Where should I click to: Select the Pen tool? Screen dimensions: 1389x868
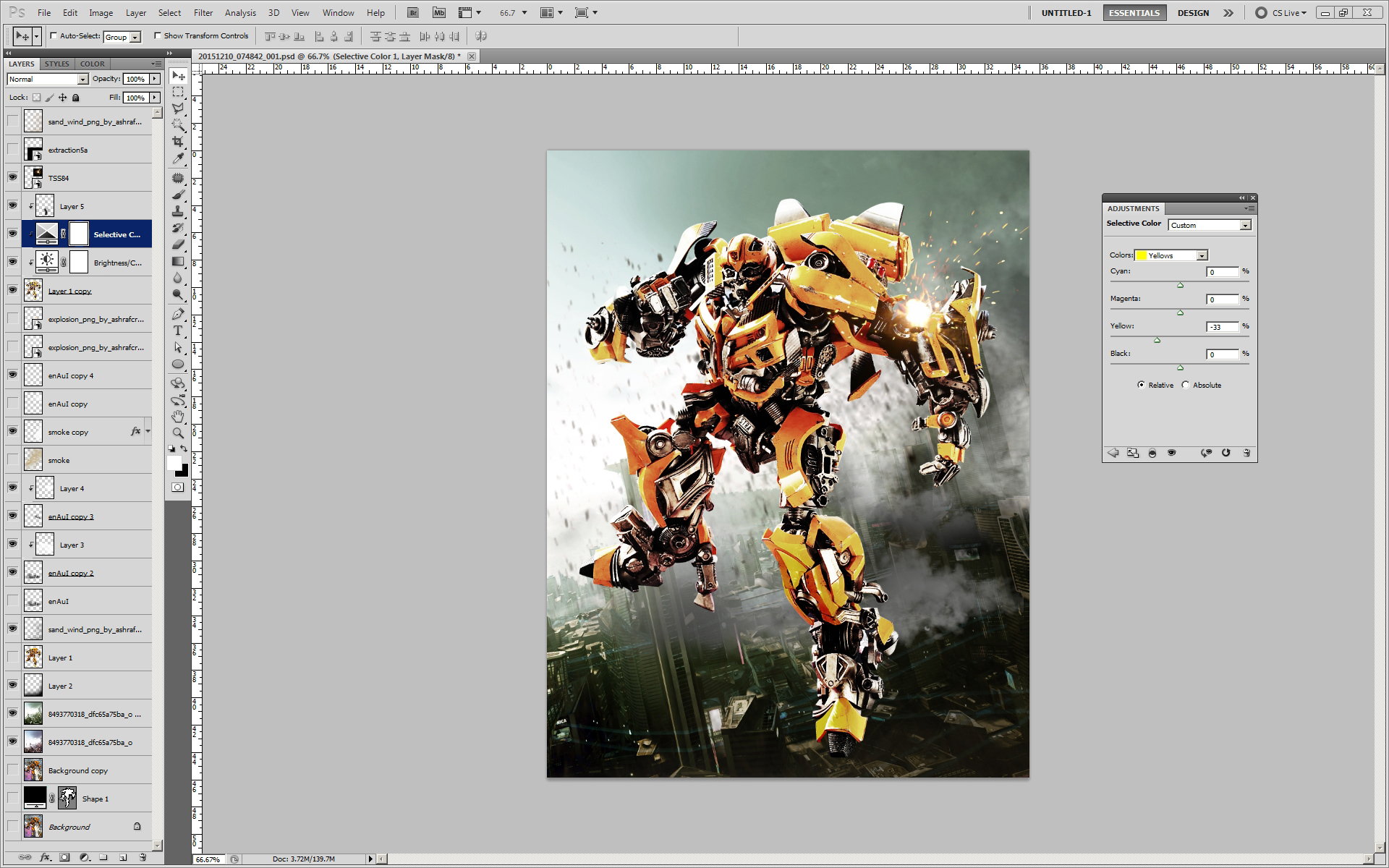click(178, 314)
